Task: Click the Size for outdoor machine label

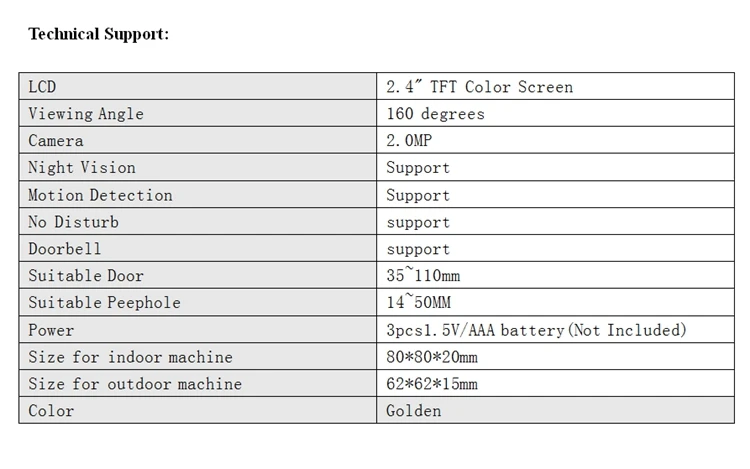Action: (135, 384)
